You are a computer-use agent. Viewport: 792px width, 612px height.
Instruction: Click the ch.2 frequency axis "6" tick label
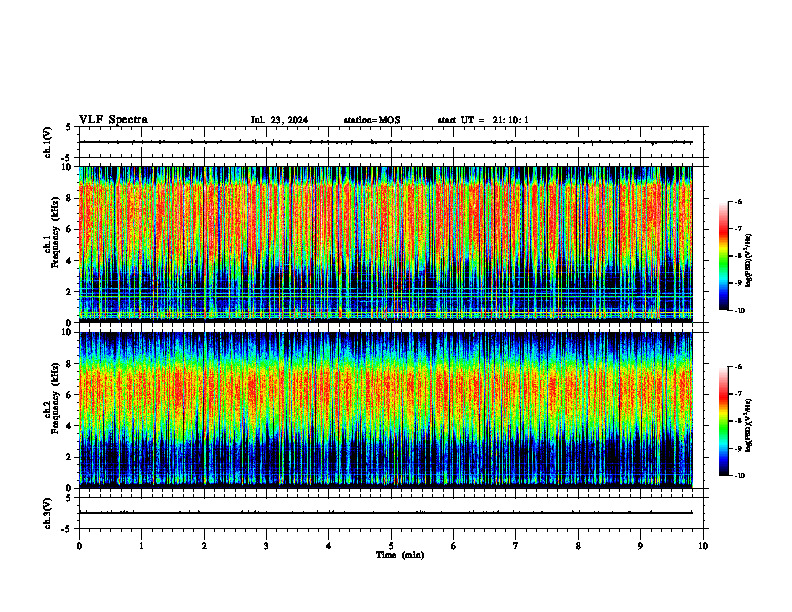[x=70, y=395]
